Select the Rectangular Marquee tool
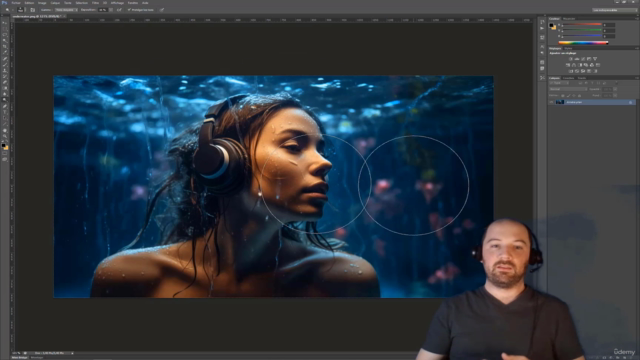The image size is (640, 360). [x=5, y=29]
